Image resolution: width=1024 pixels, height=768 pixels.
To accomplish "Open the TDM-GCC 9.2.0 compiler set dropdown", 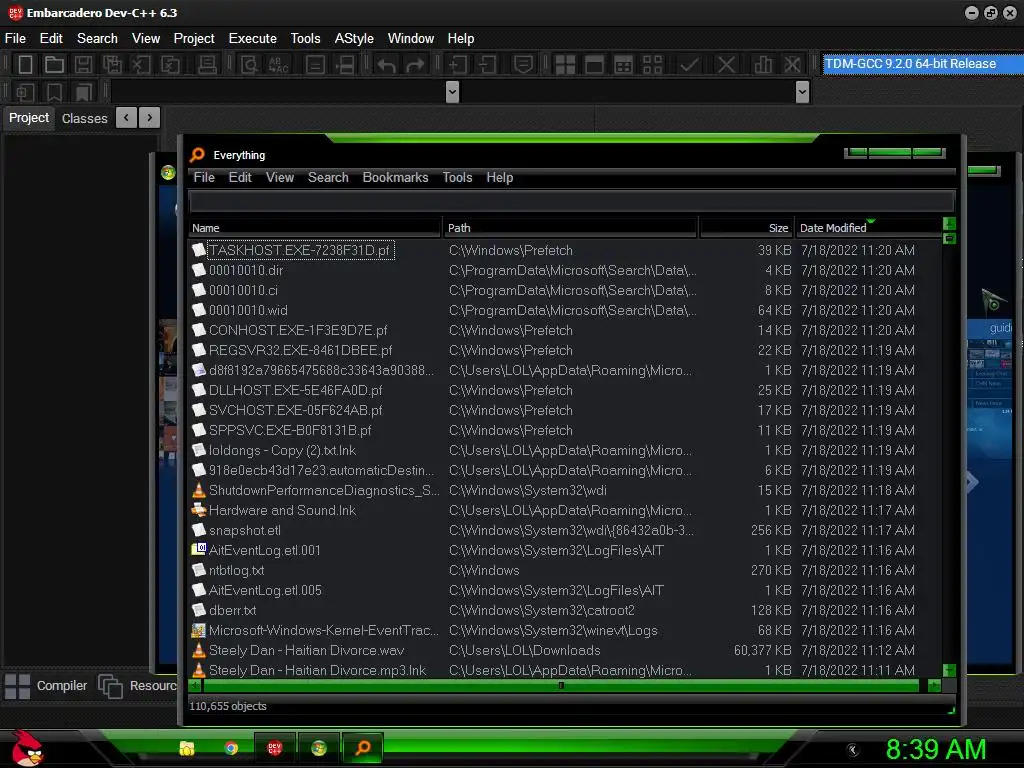I will [x=922, y=64].
